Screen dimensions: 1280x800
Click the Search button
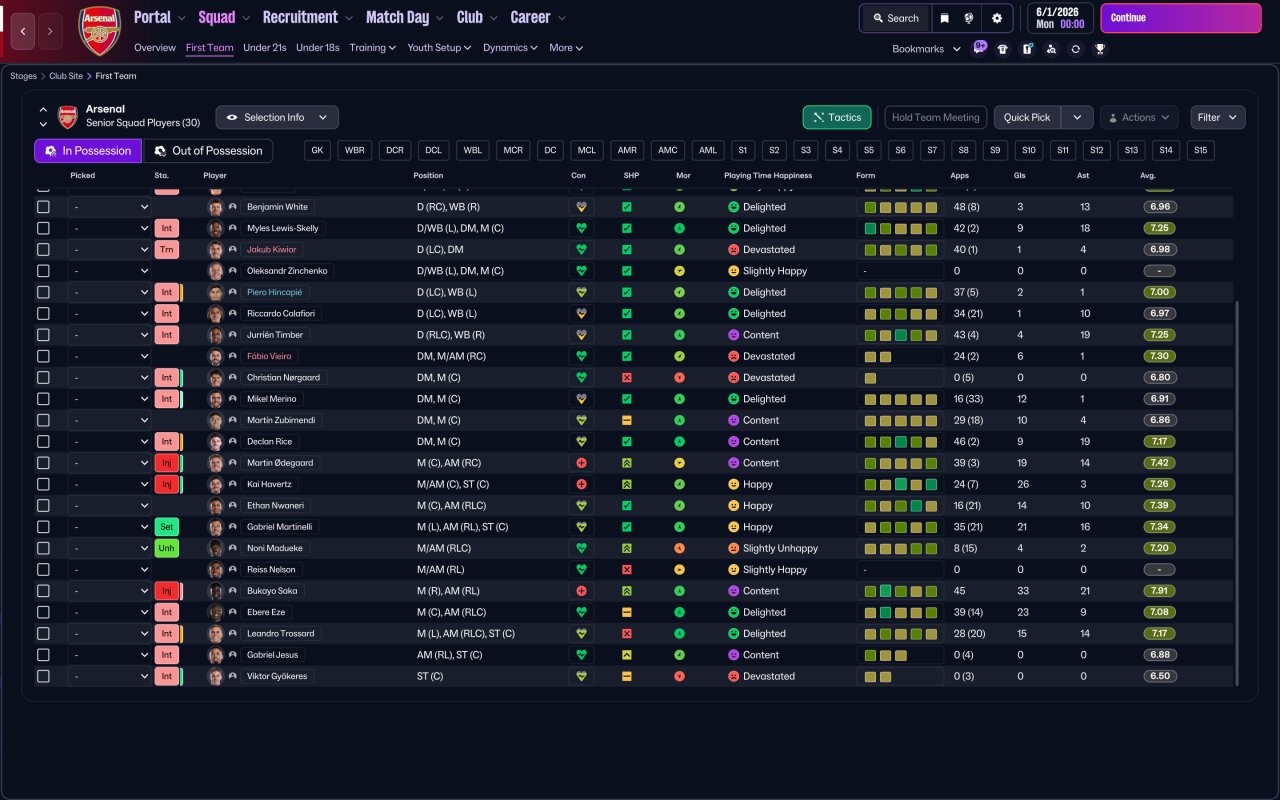click(895, 18)
